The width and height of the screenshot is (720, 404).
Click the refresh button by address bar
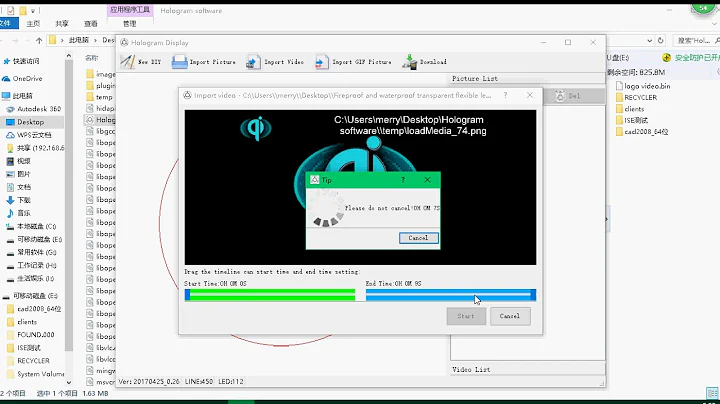(x=660, y=40)
